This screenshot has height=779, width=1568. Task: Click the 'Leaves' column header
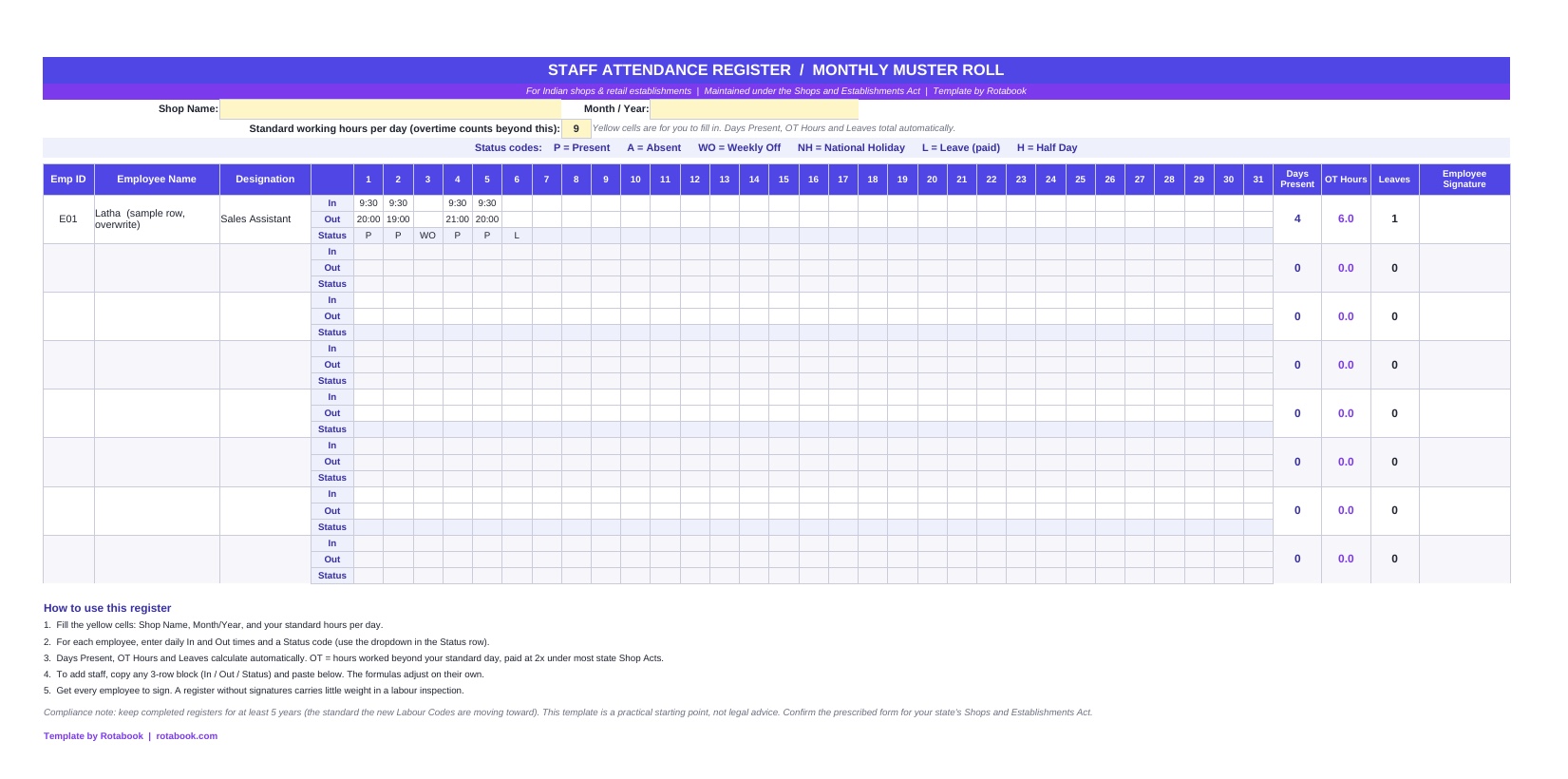click(1394, 180)
